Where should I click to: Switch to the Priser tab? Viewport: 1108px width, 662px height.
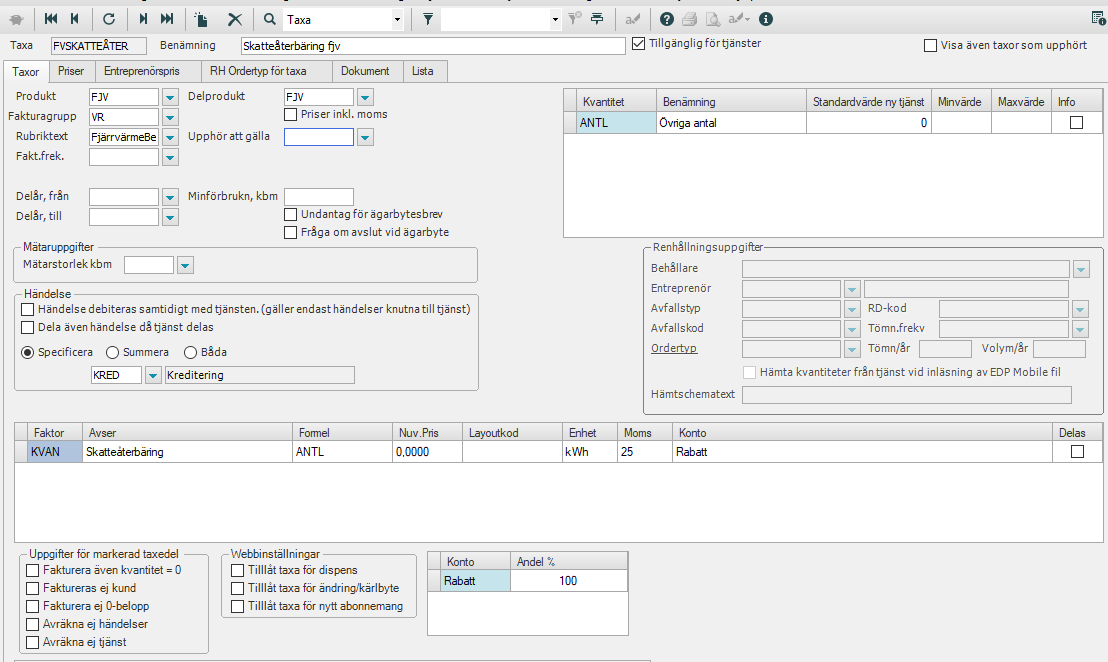point(71,71)
